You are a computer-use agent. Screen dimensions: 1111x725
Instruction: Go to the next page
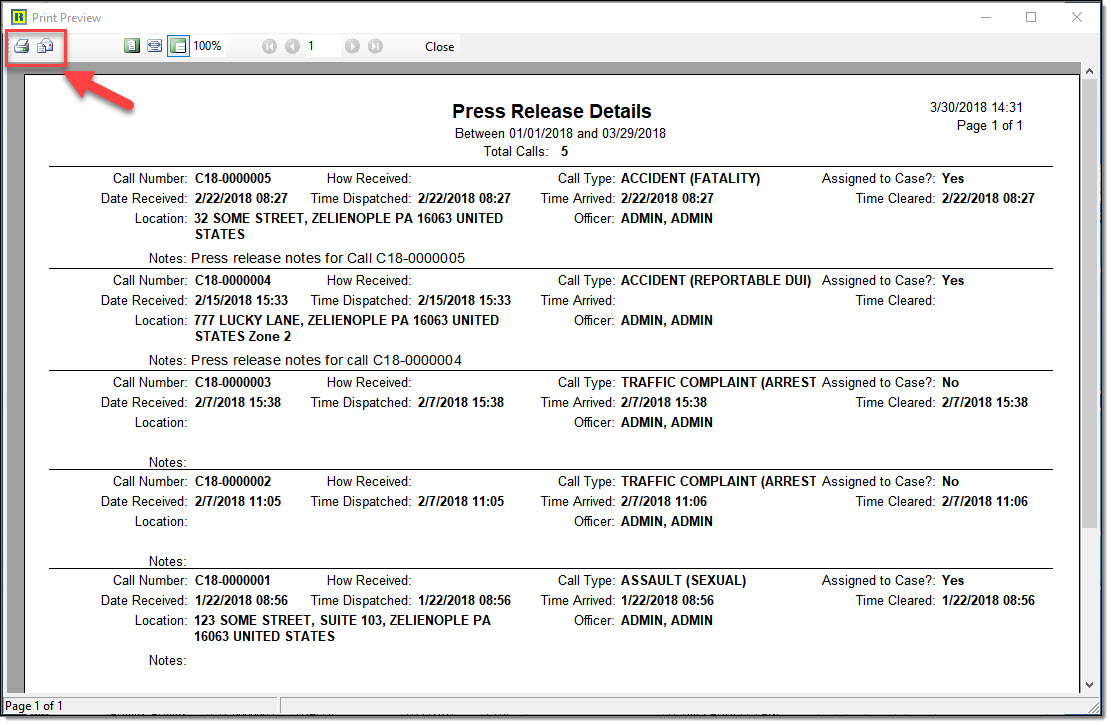pyautogui.click(x=352, y=46)
